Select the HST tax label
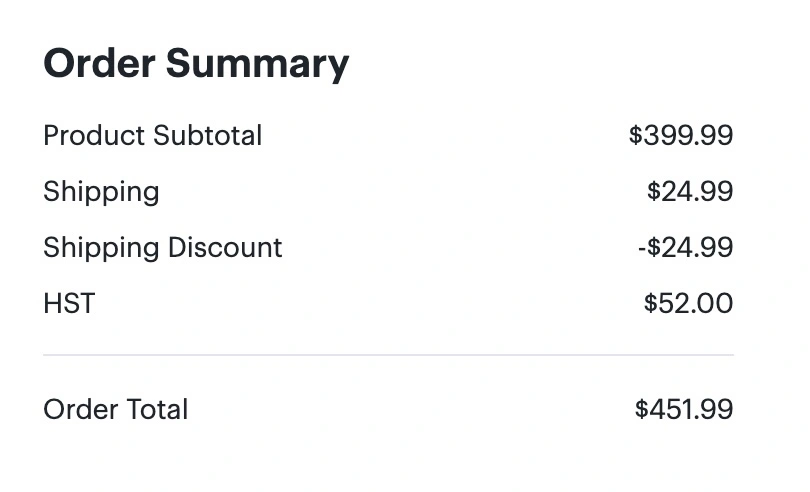 pos(69,303)
